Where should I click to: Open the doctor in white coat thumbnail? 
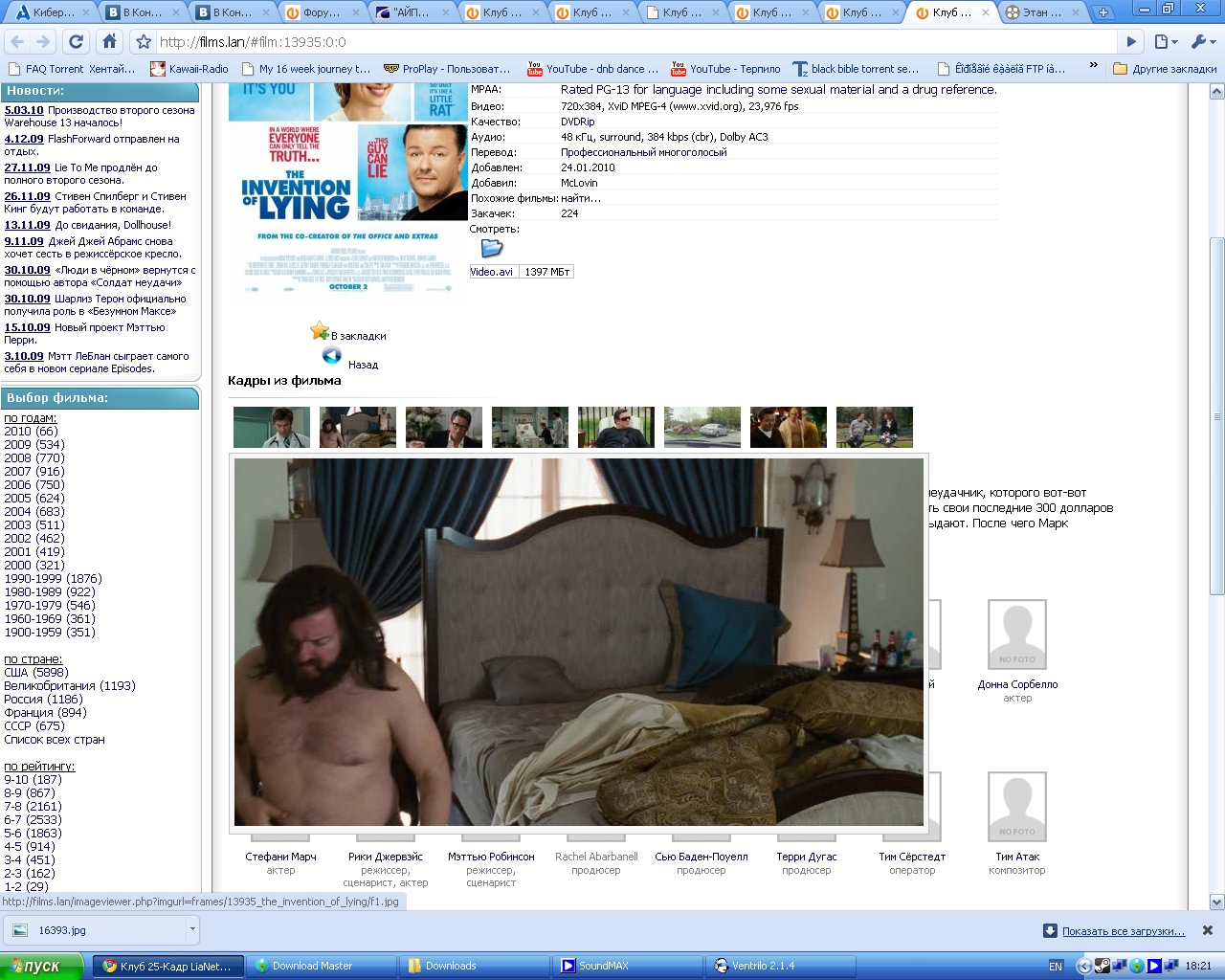pos(272,427)
